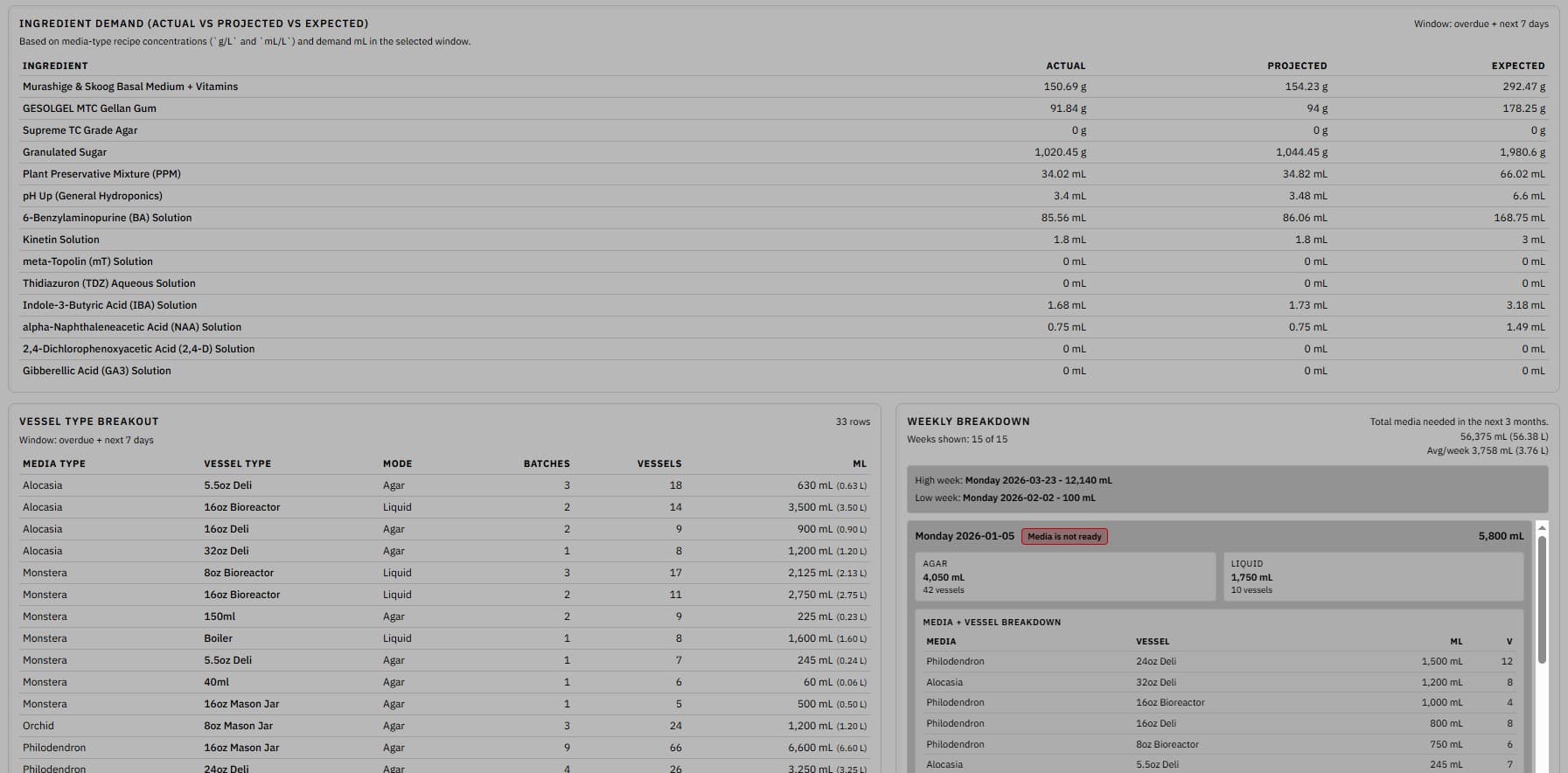Select the Alocasia 5.5oz Deli row
1568x773 pixels.
[x=445, y=485]
